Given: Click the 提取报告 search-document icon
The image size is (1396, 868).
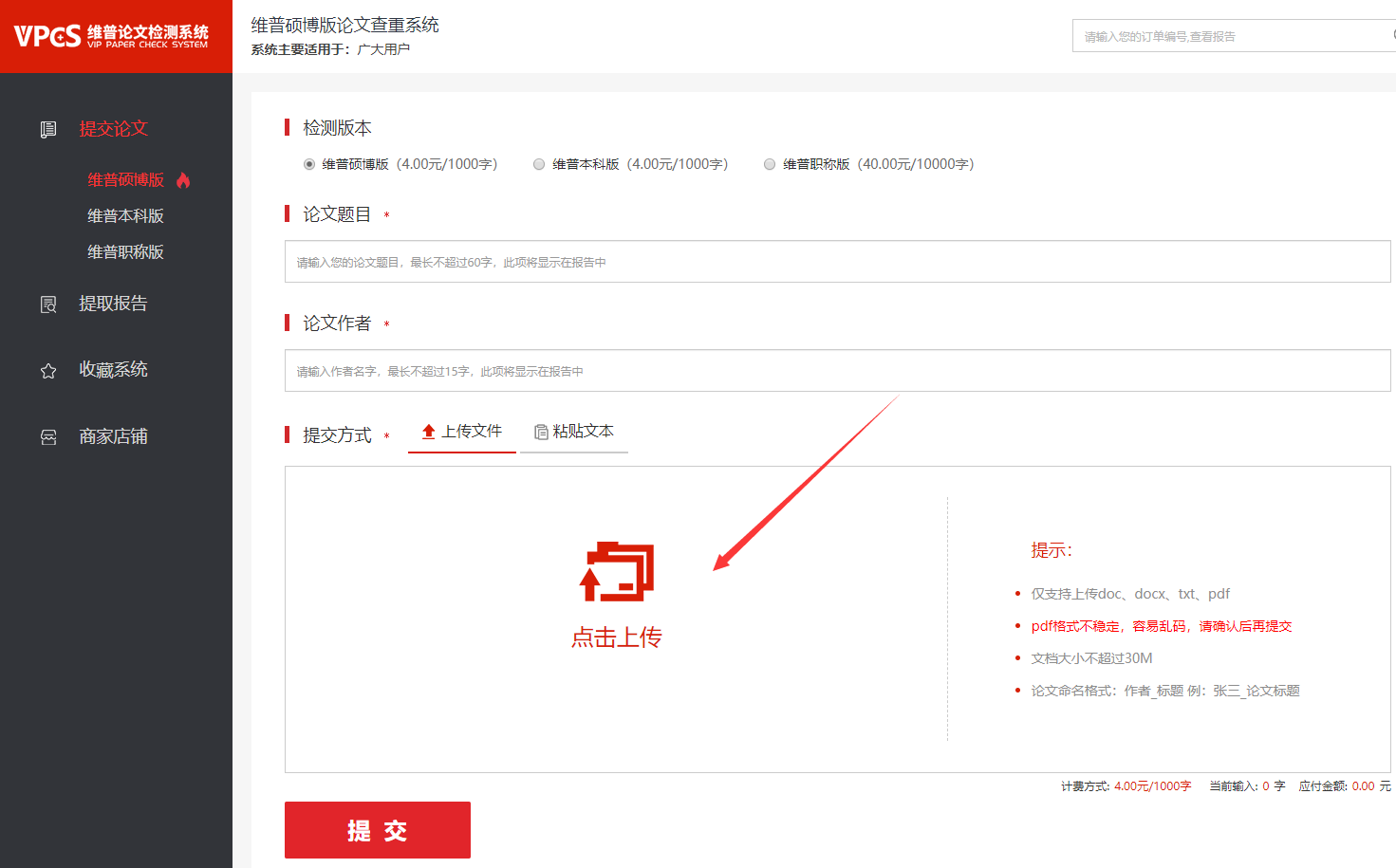Looking at the screenshot, I should (x=48, y=305).
